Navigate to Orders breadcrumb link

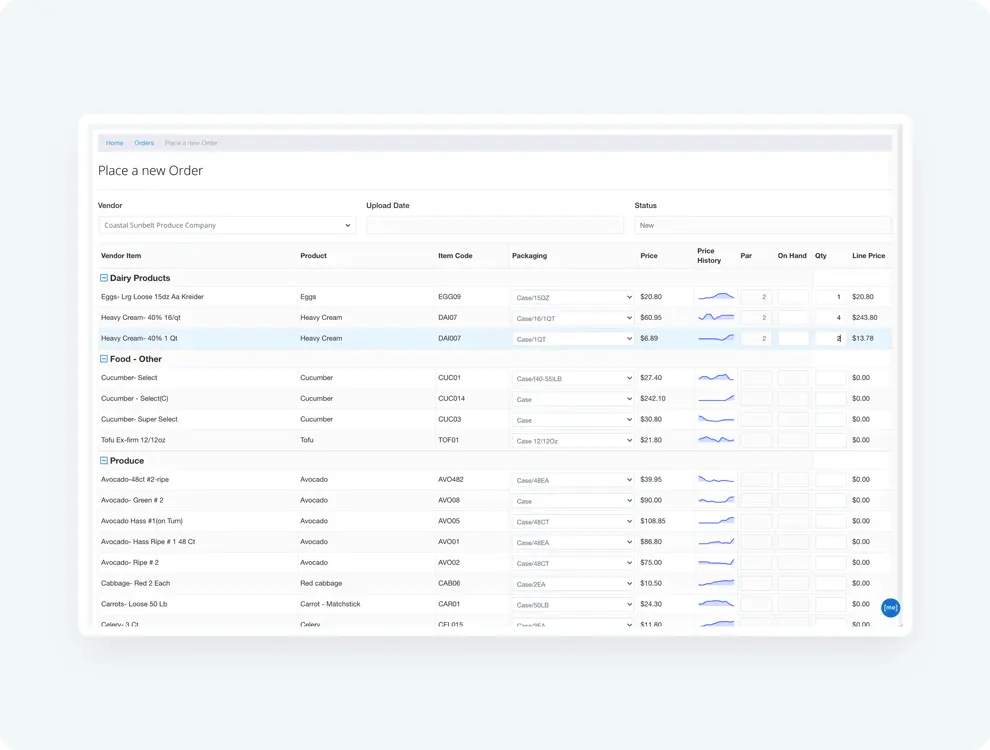click(144, 143)
